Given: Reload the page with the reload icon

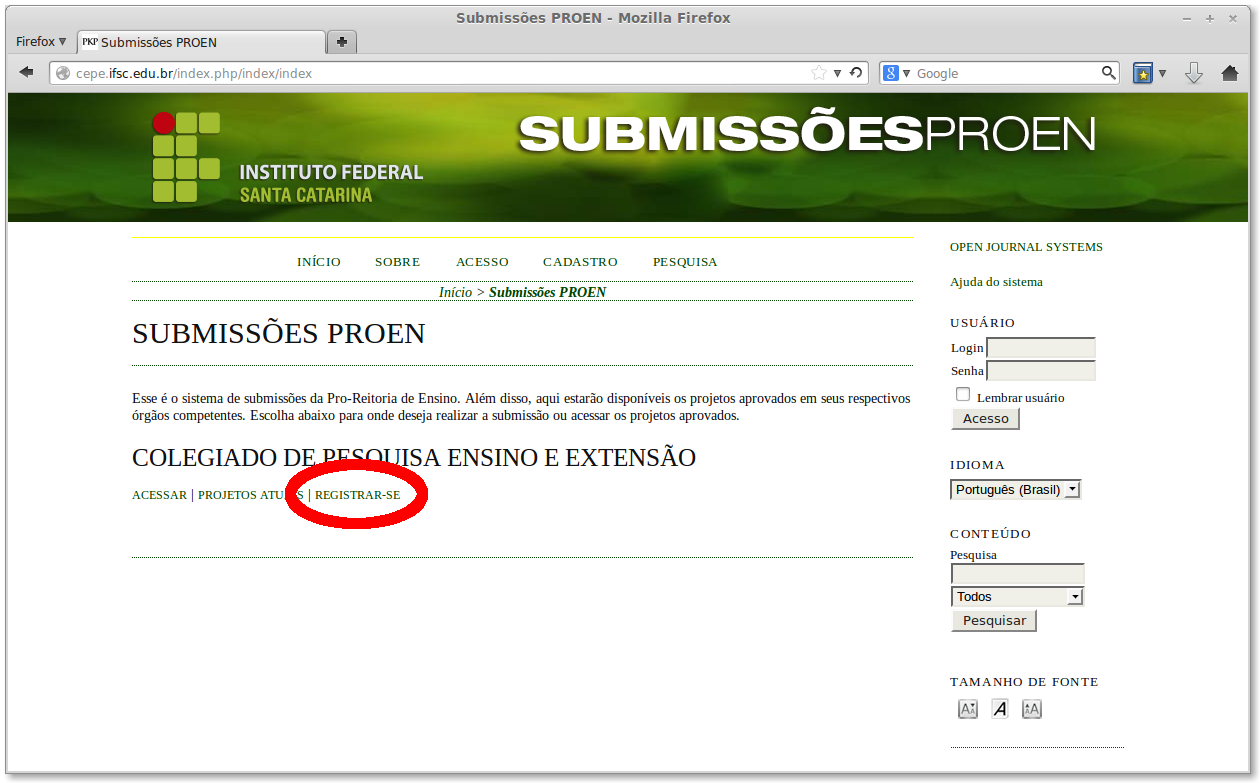Looking at the screenshot, I should coord(855,72).
